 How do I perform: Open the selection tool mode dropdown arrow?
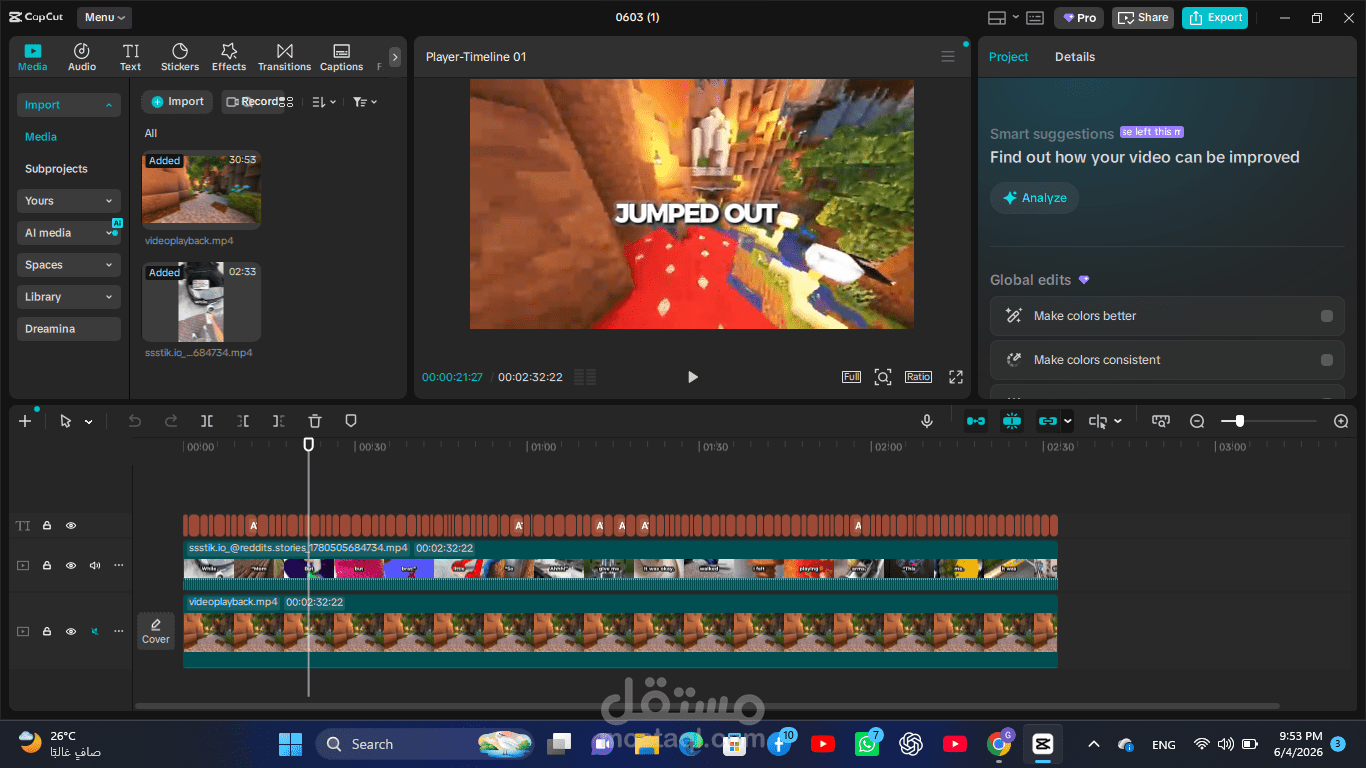pyautogui.click(x=88, y=422)
